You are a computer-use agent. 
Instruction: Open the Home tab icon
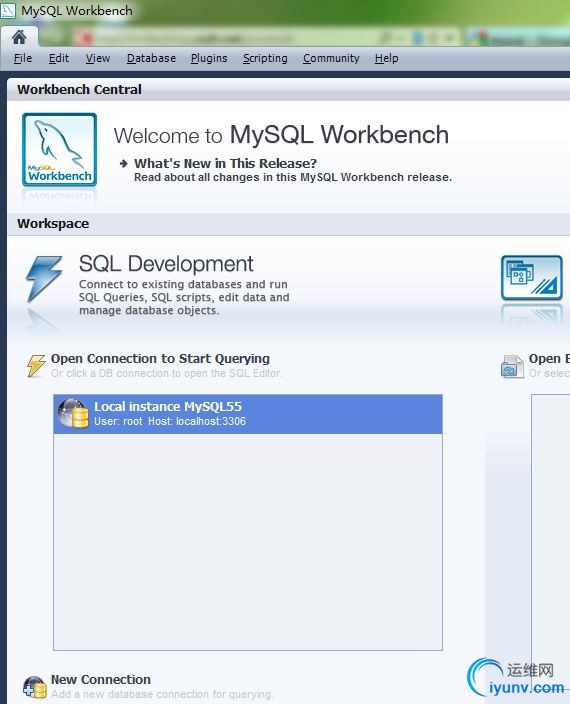click(x=19, y=37)
